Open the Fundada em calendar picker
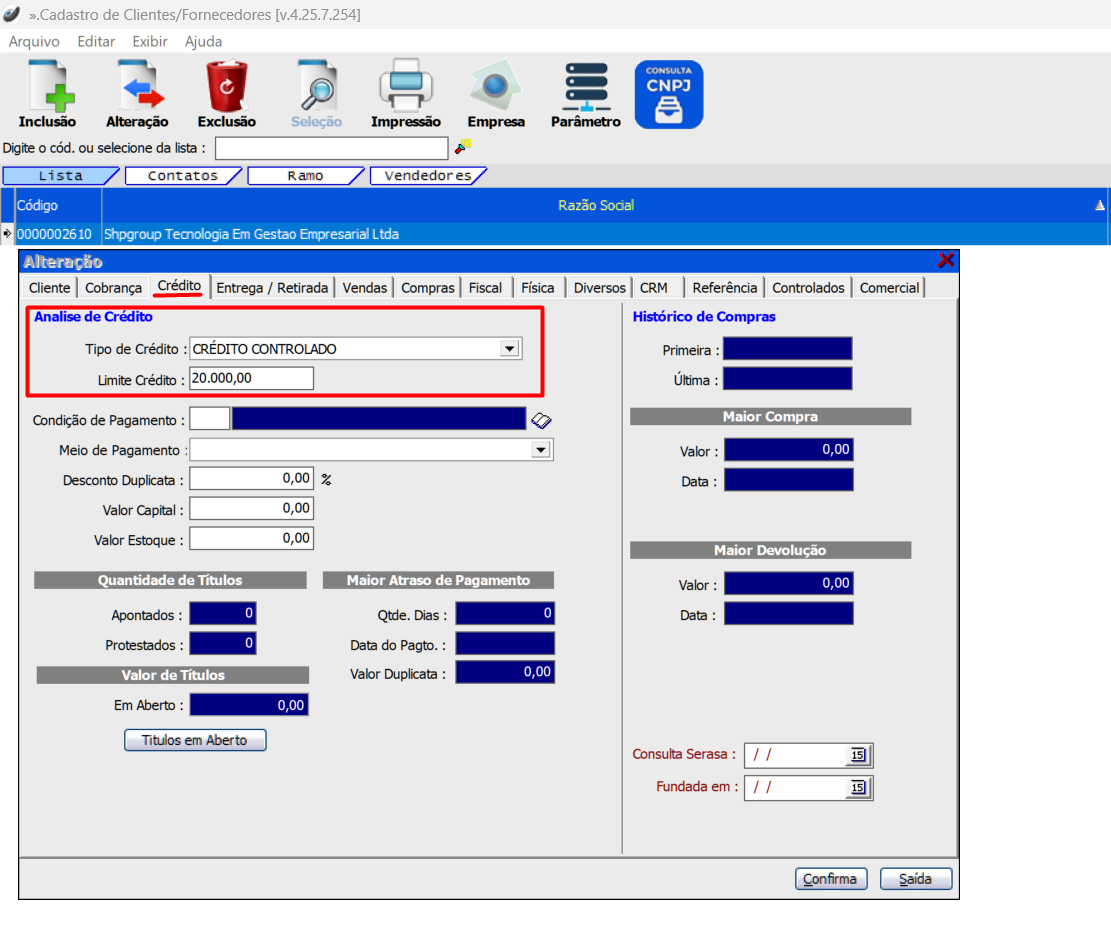This screenshot has height=929, width=1111. click(857, 788)
